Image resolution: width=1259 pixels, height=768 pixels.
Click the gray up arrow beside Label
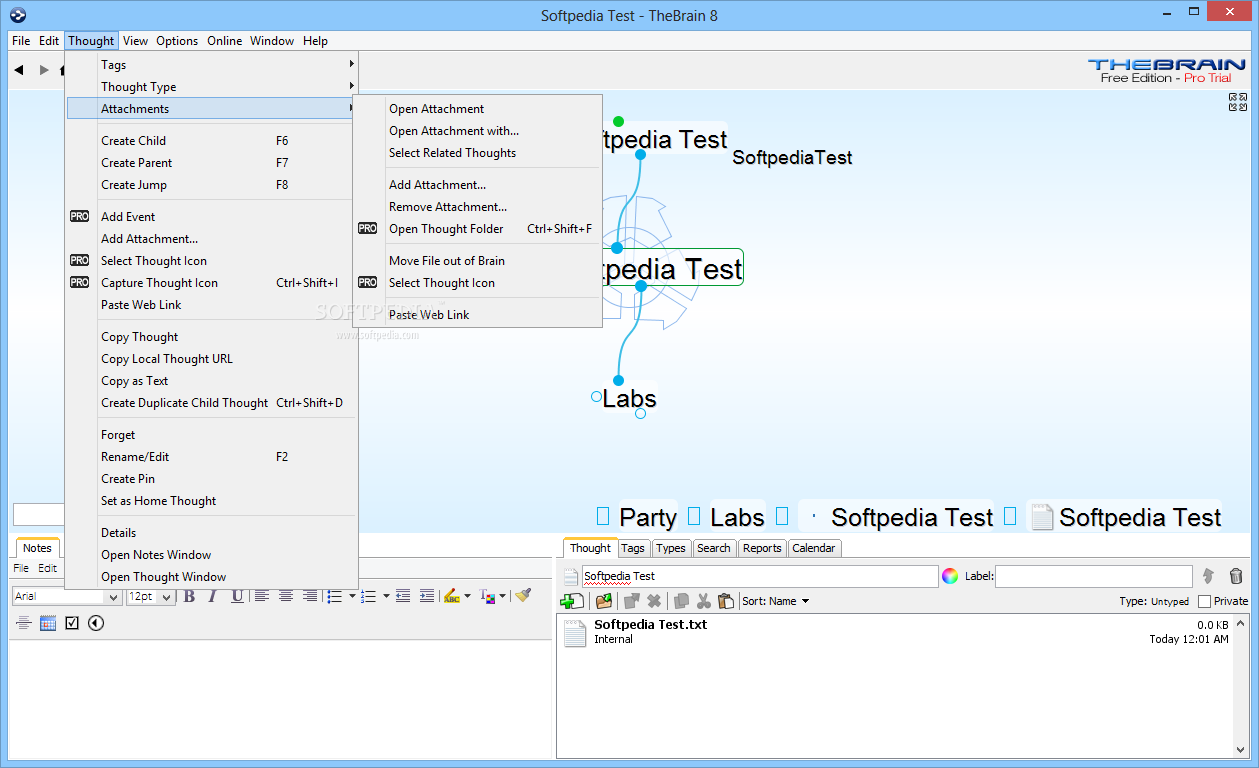click(1208, 576)
